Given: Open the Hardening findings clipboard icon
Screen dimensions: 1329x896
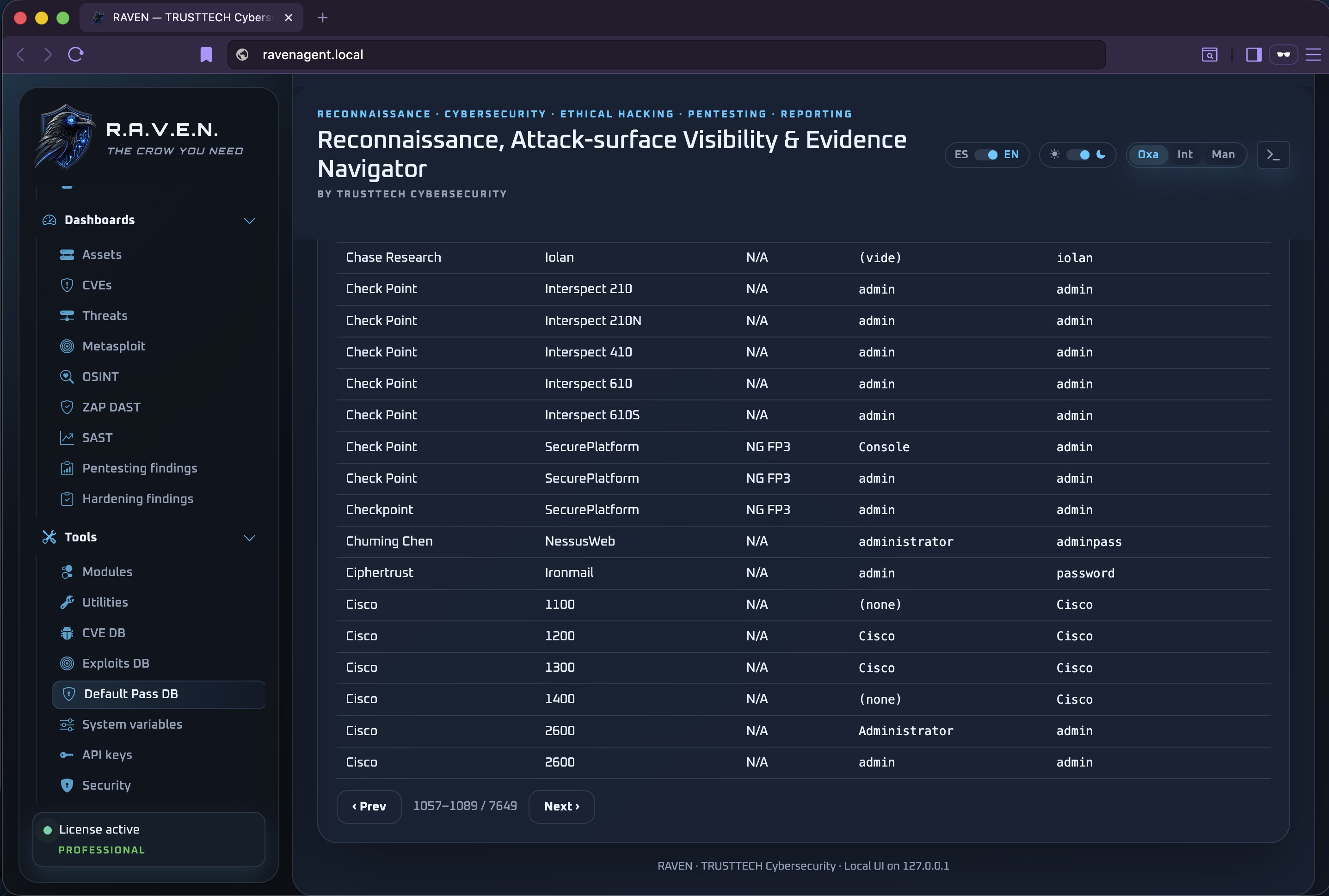Looking at the screenshot, I should click(67, 499).
